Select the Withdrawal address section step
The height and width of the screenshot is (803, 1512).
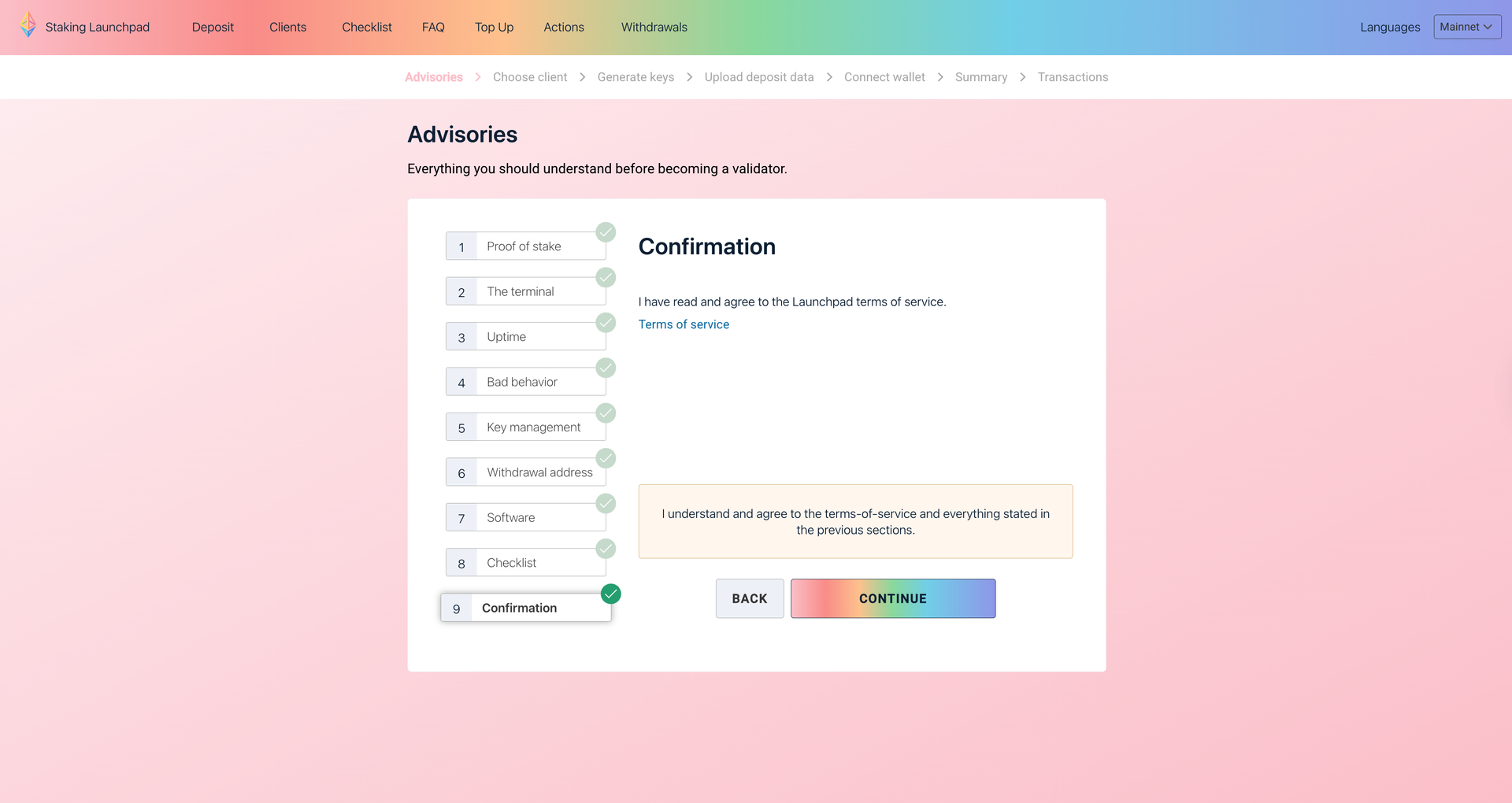tap(539, 472)
